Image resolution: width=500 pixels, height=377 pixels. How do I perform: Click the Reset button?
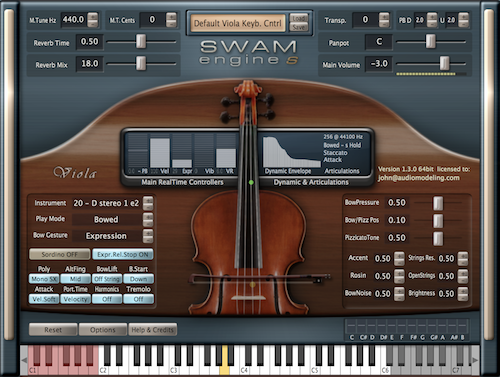coord(53,330)
